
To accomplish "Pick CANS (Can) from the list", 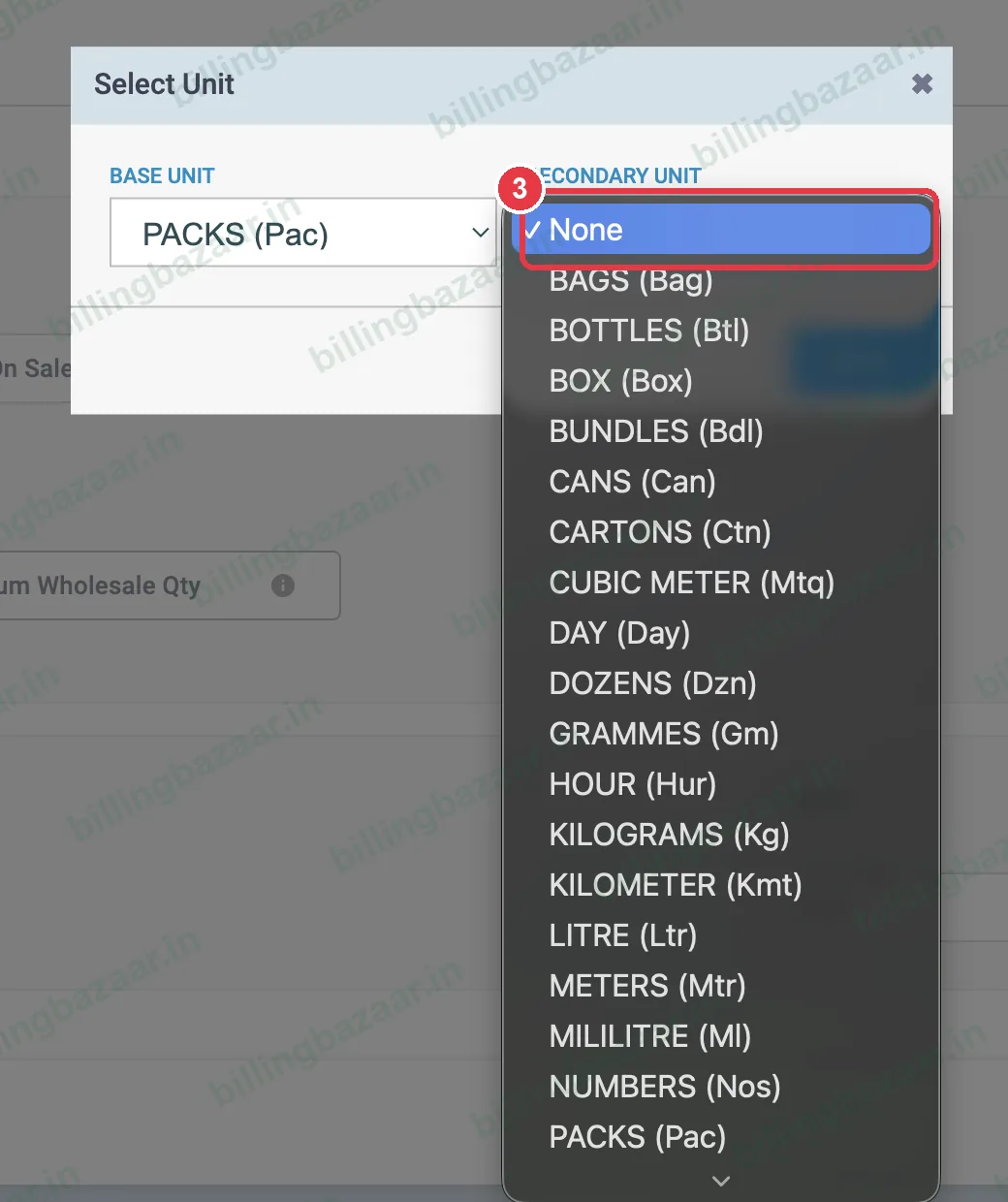I will [721, 482].
